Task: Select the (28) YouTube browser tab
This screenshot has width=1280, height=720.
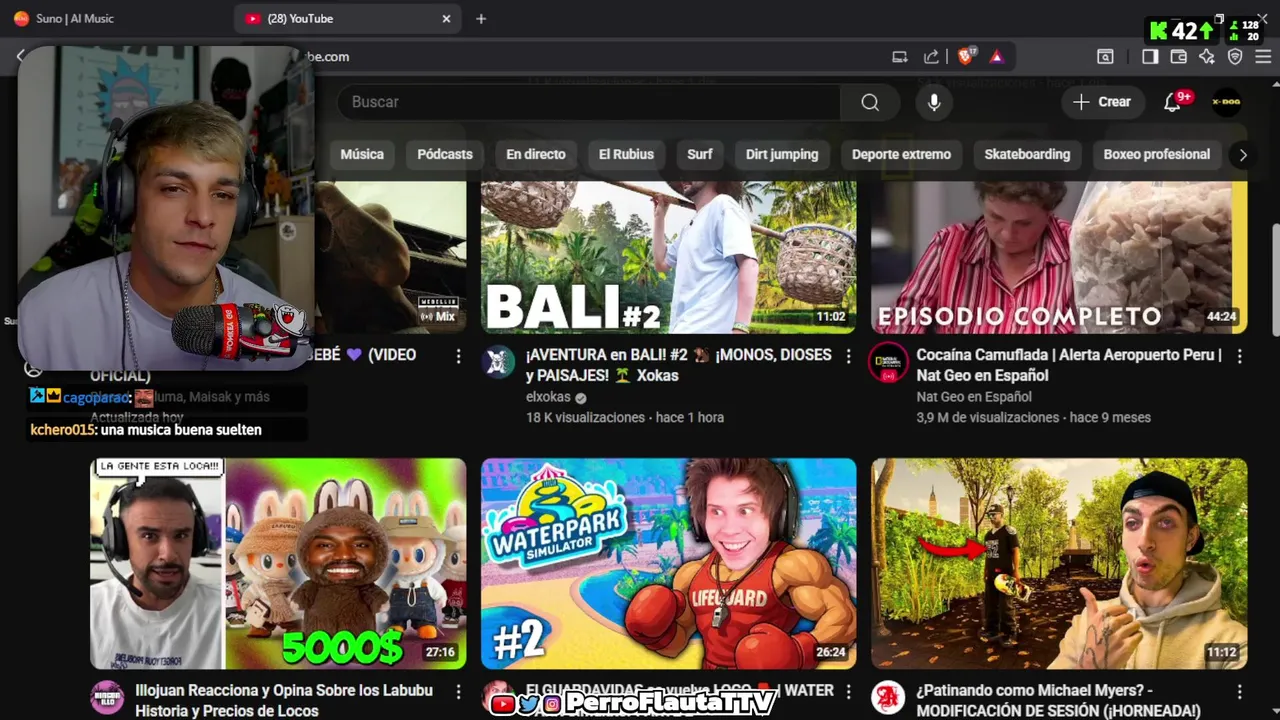Action: 346,19
